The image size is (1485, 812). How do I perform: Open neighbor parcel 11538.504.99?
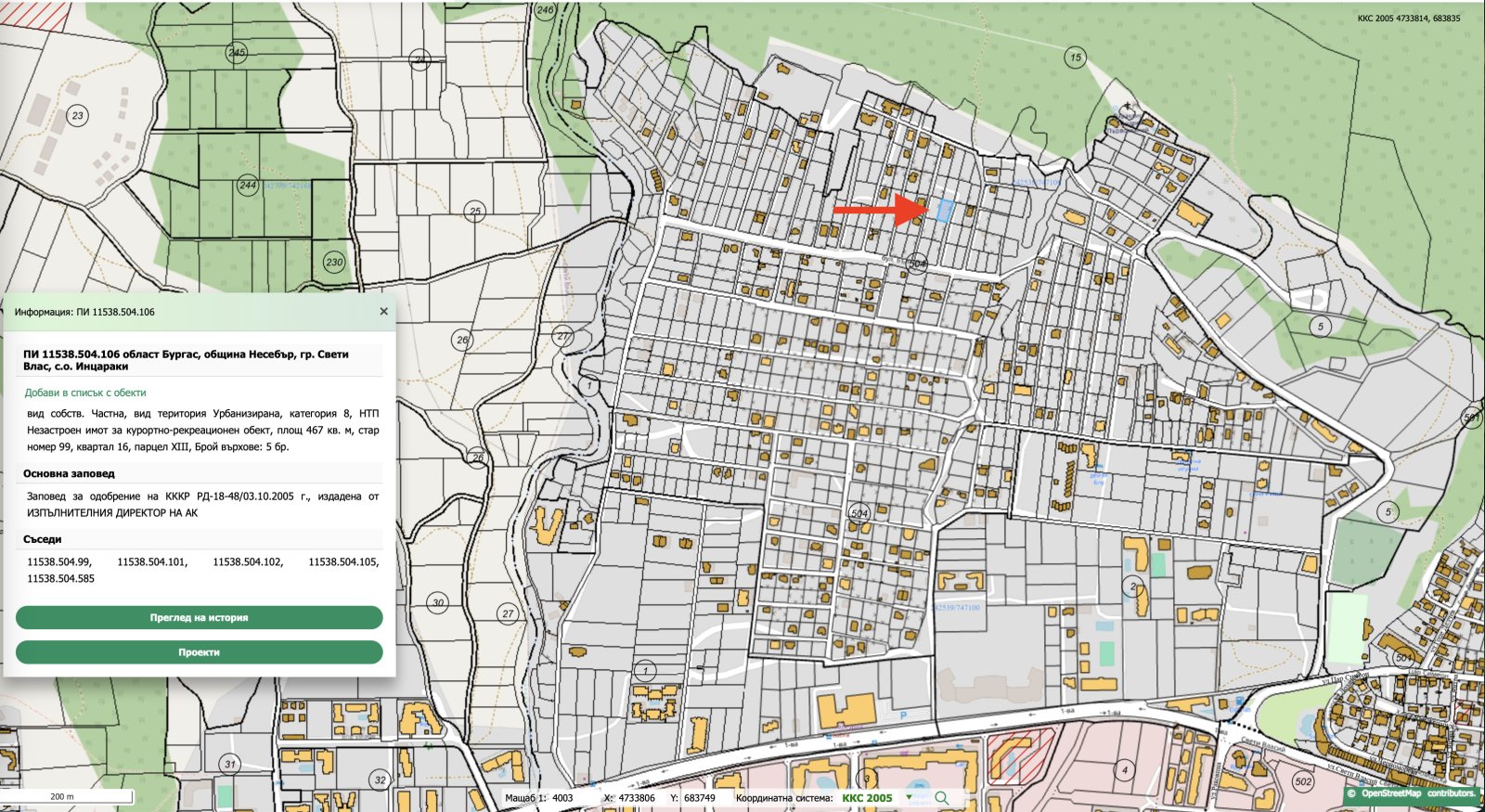59,562
